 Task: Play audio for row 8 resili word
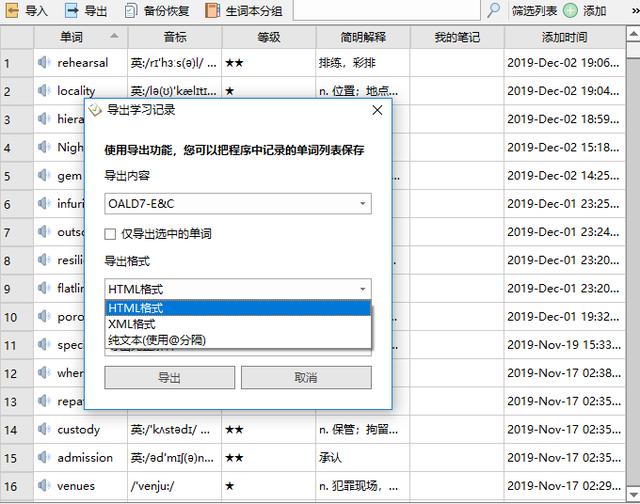[43, 260]
